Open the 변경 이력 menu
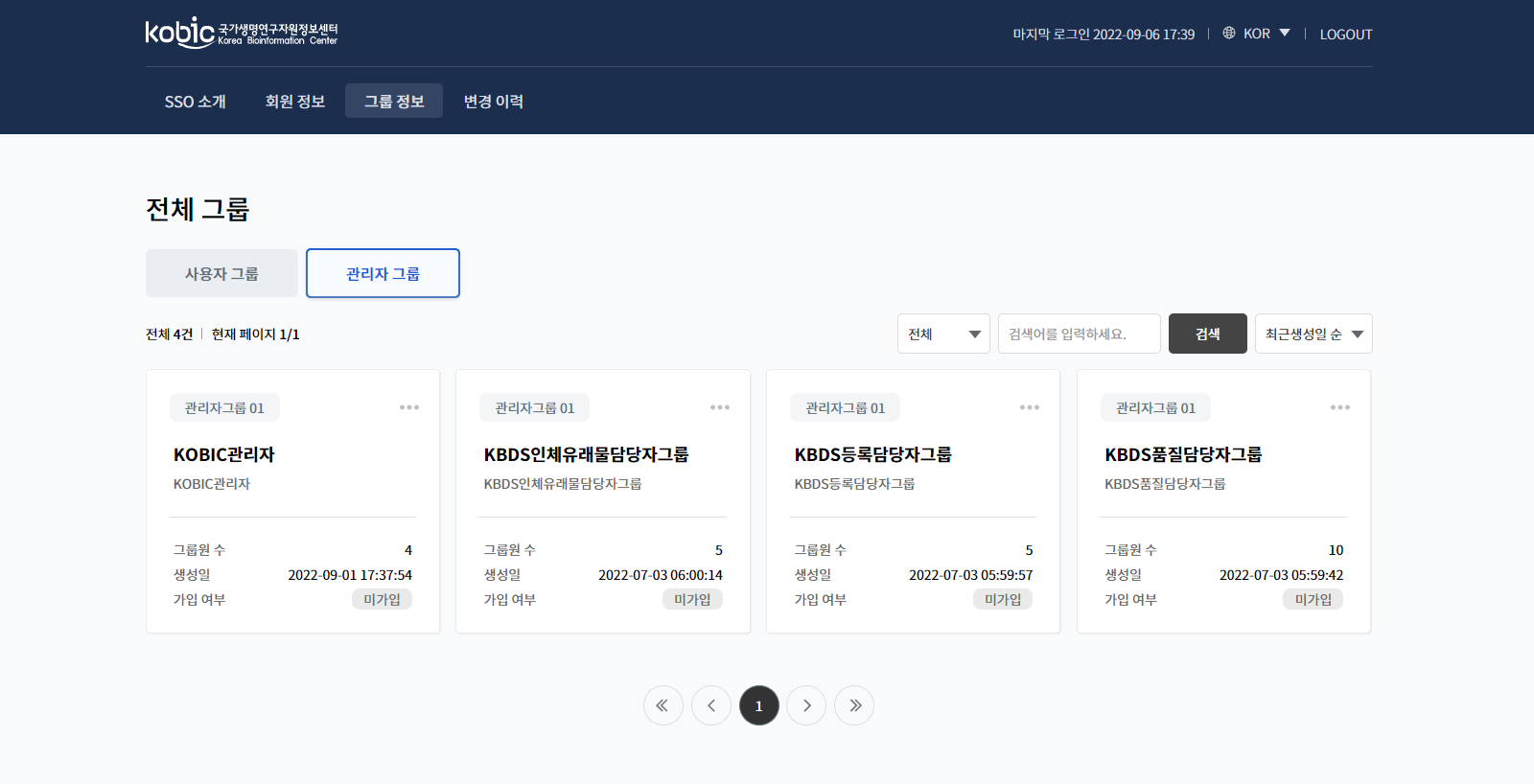Screen dimensions: 1534x784 [x=494, y=101]
